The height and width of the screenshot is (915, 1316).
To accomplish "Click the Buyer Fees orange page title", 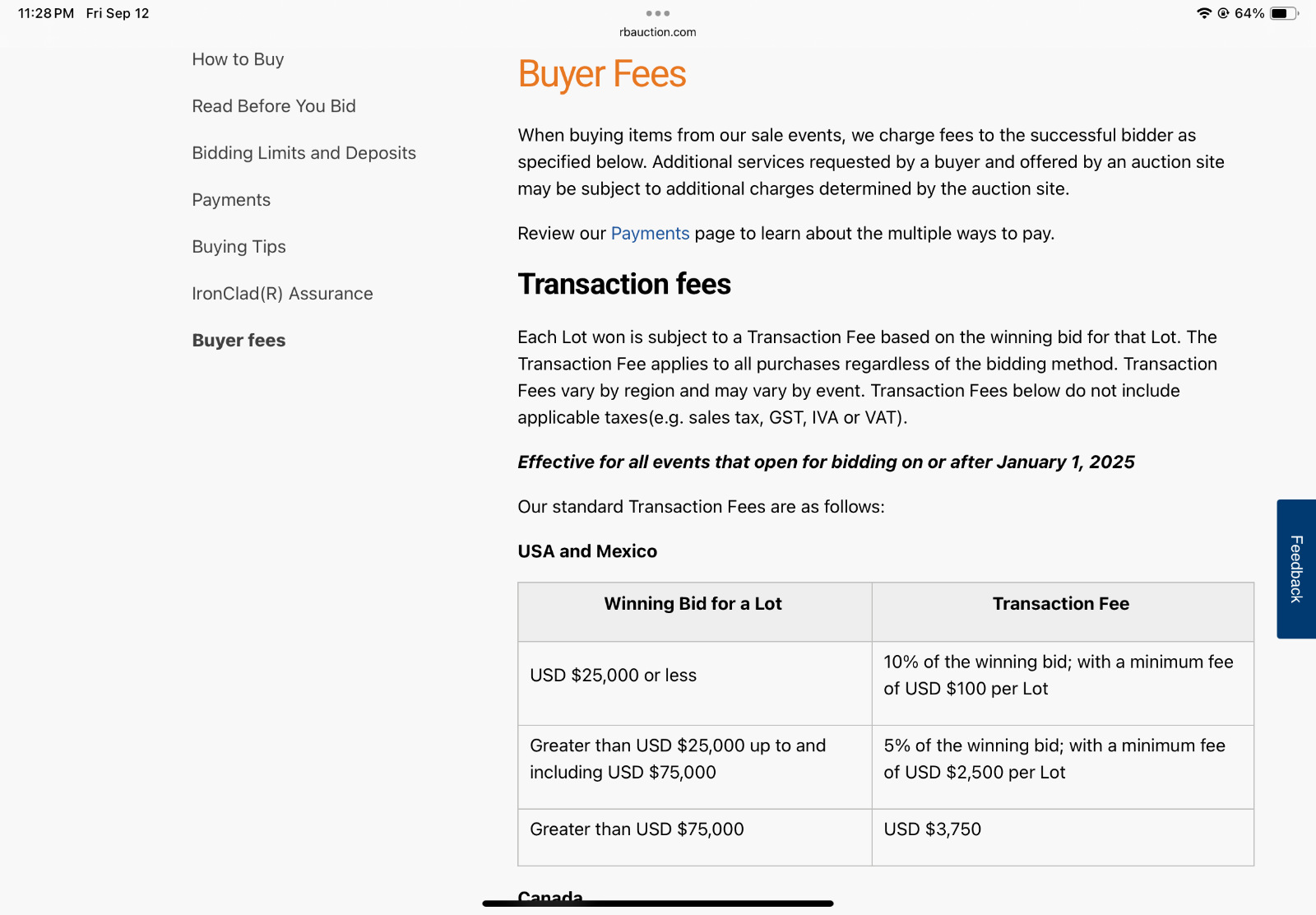I will [601, 74].
